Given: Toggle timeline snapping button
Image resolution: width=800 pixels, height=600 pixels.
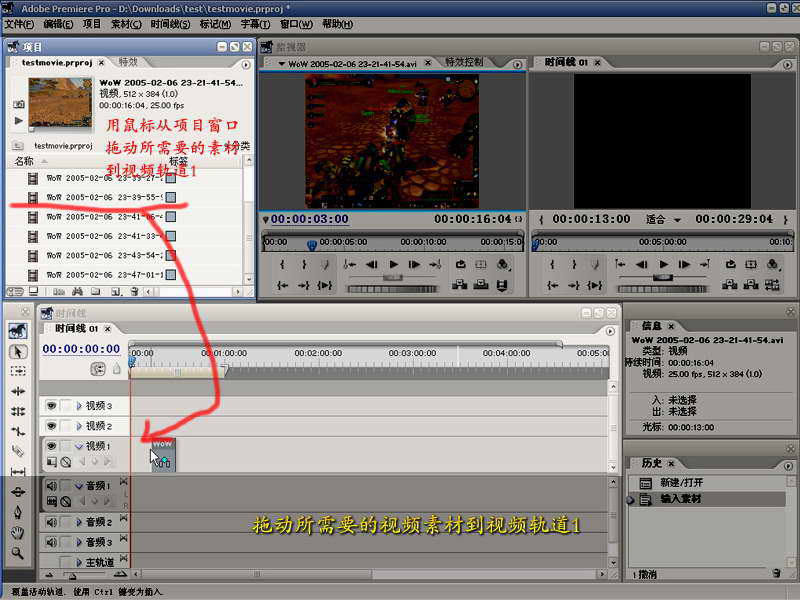Looking at the screenshot, I should coord(98,368).
